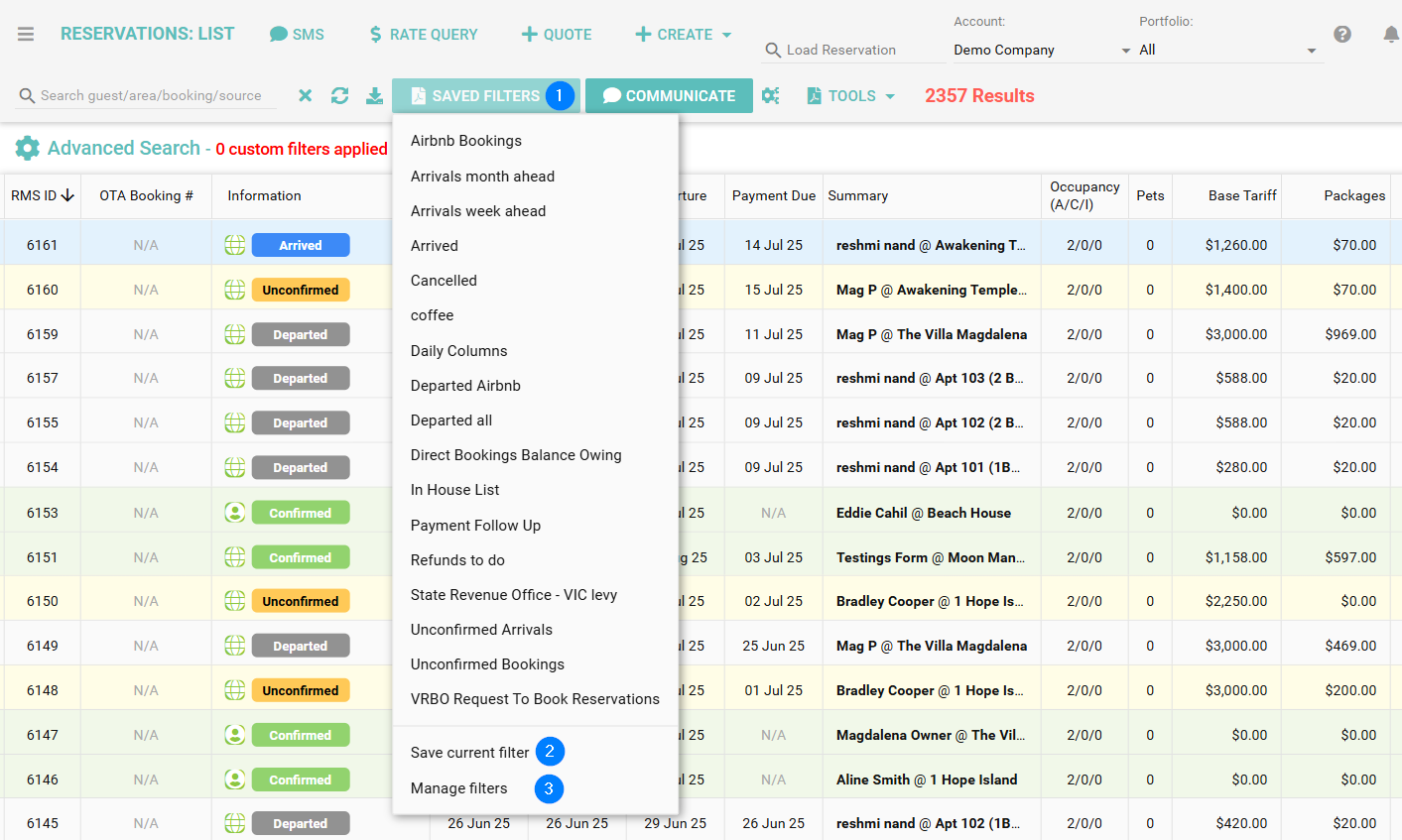Select Airbnb Bookings saved filter

pos(466,141)
